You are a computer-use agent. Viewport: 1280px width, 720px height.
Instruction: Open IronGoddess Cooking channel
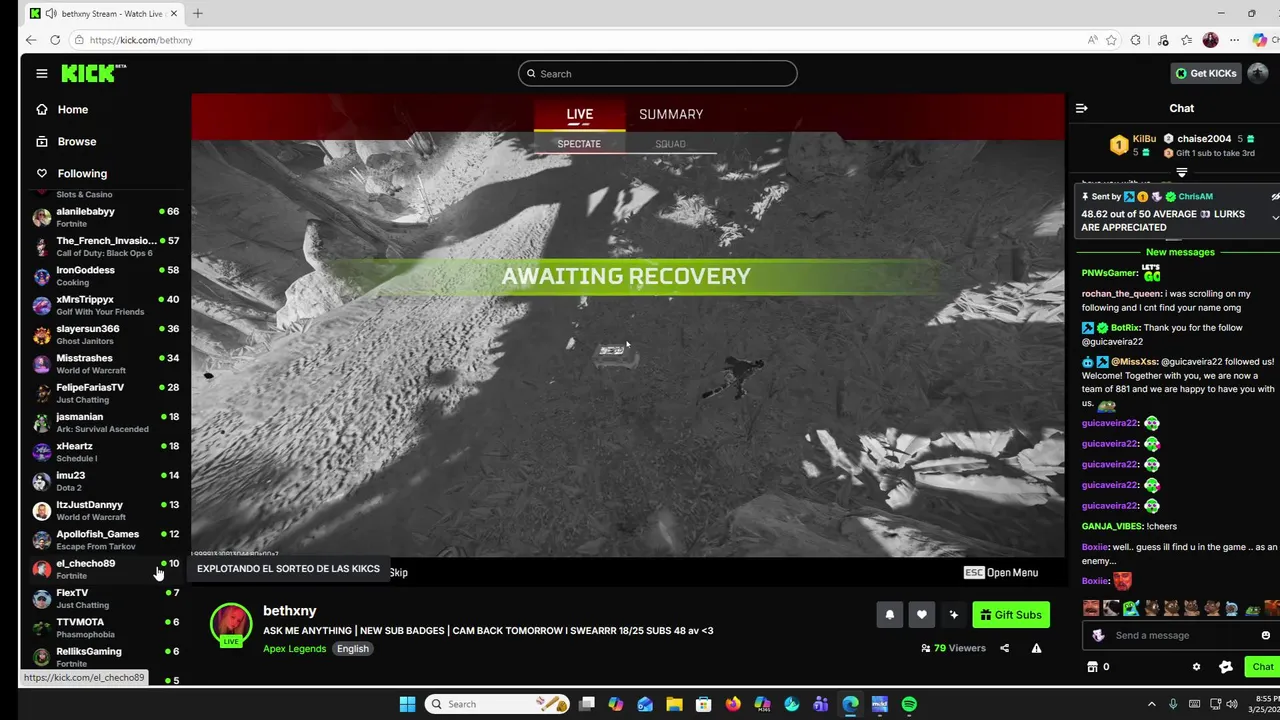105,276
